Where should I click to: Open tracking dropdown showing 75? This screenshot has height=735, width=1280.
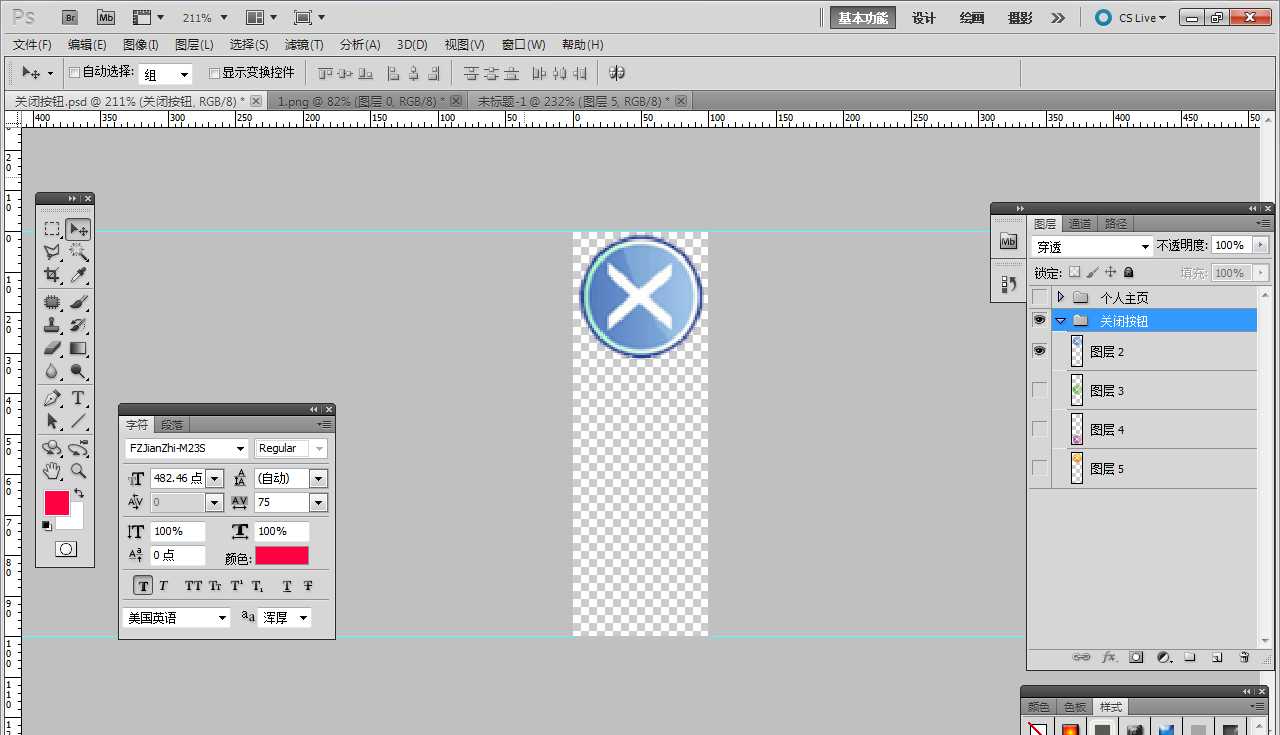318,502
